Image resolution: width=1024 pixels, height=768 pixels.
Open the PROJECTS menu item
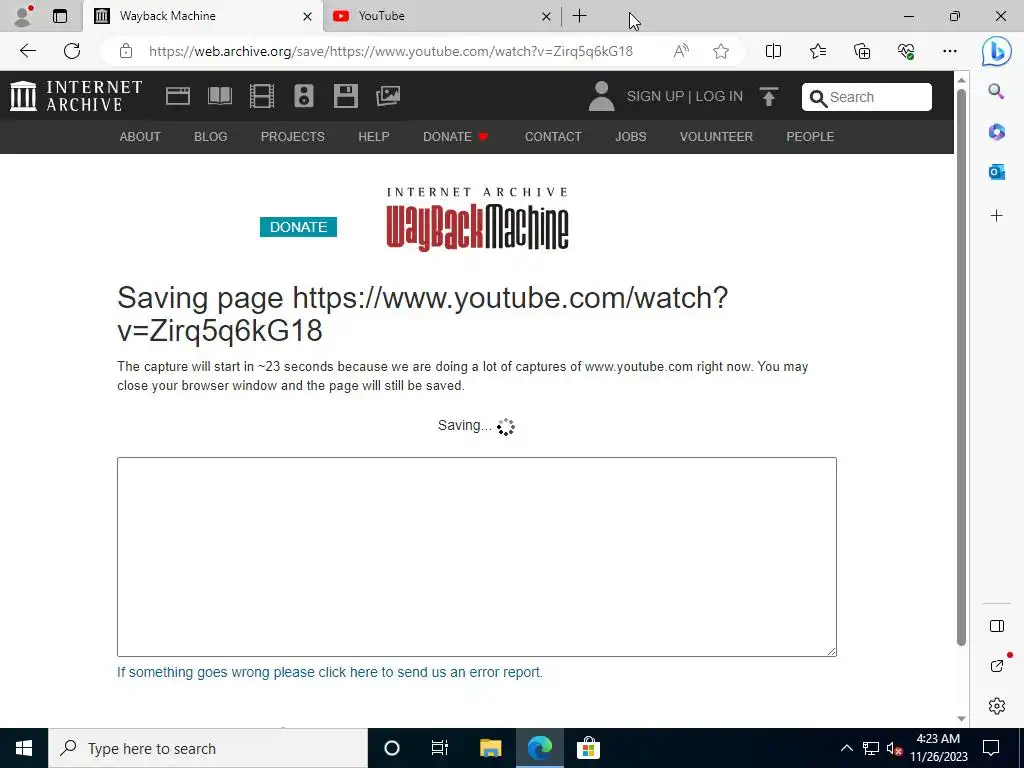click(293, 136)
